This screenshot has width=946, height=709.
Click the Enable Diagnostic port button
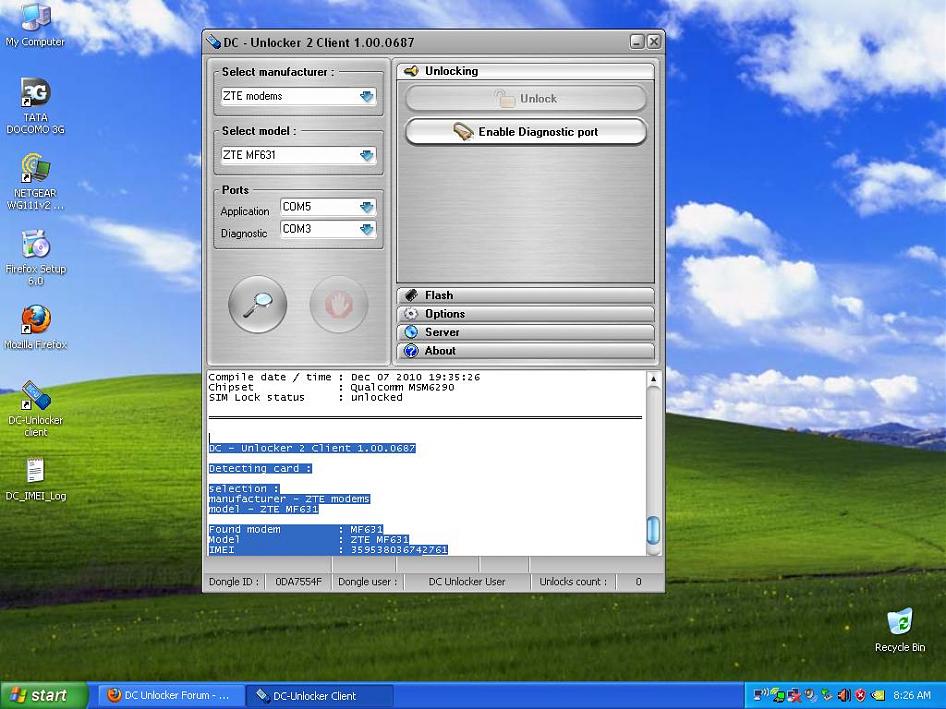525,132
